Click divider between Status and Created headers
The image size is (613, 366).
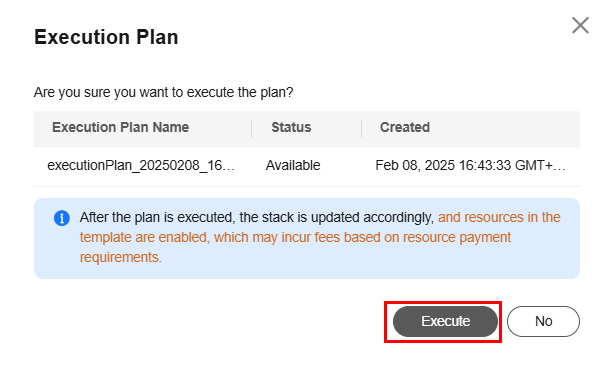click(362, 129)
